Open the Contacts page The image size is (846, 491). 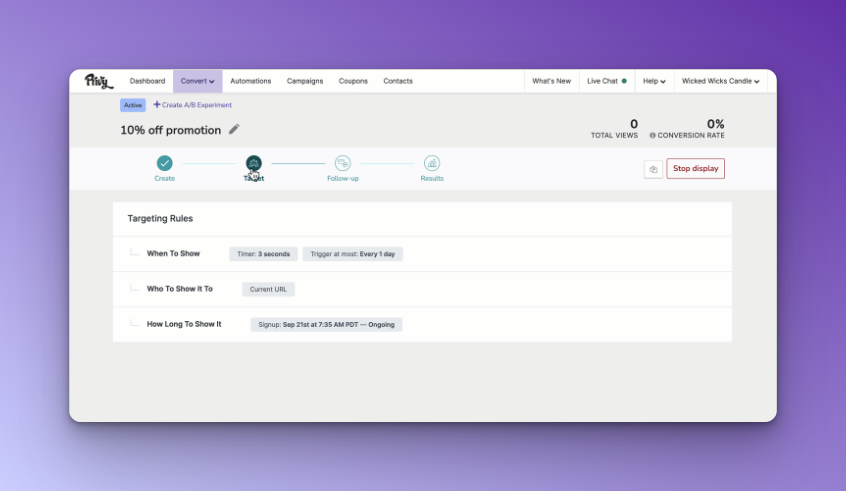tap(398, 81)
